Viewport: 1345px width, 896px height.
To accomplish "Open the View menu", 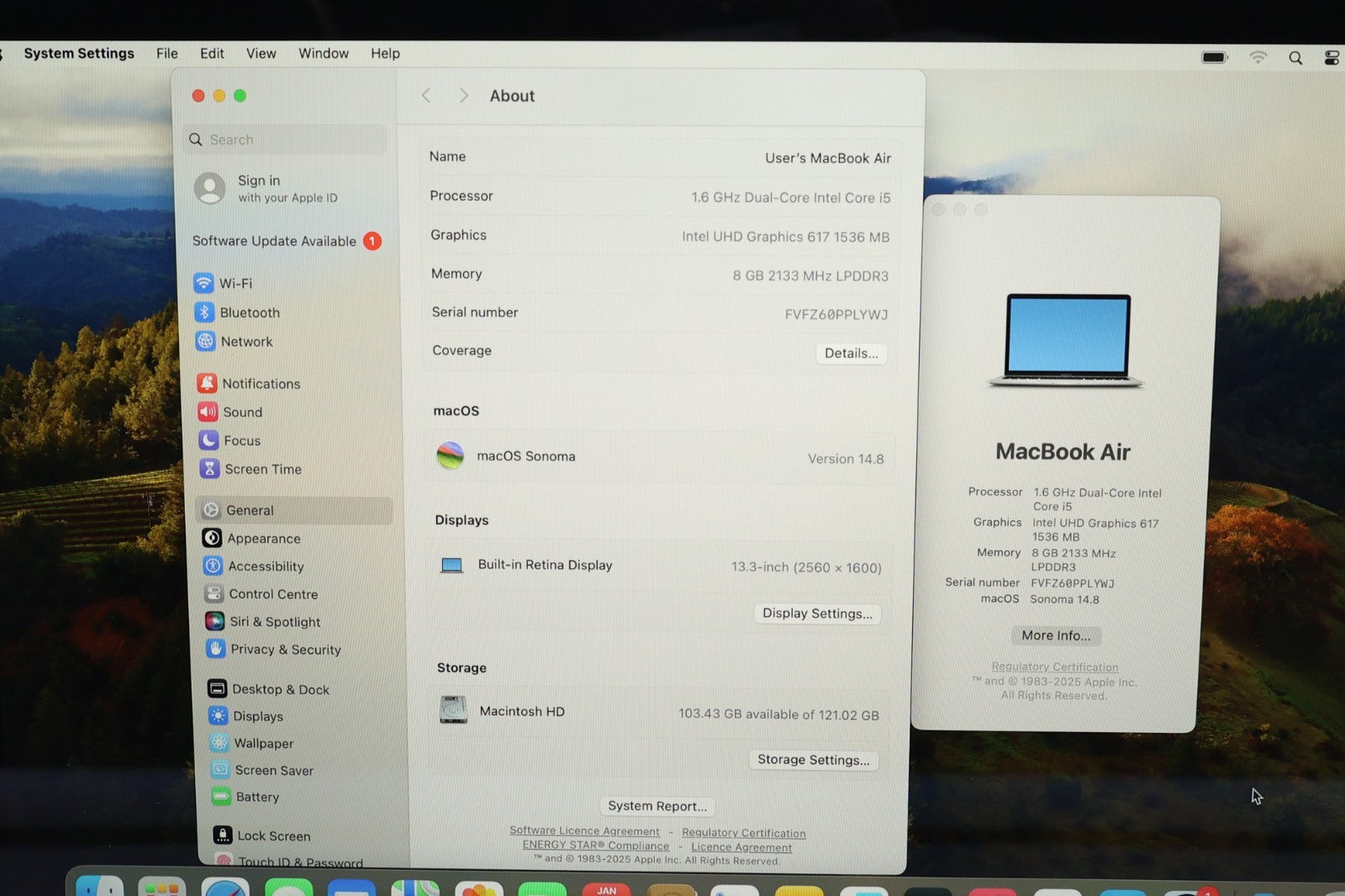I will (x=261, y=54).
